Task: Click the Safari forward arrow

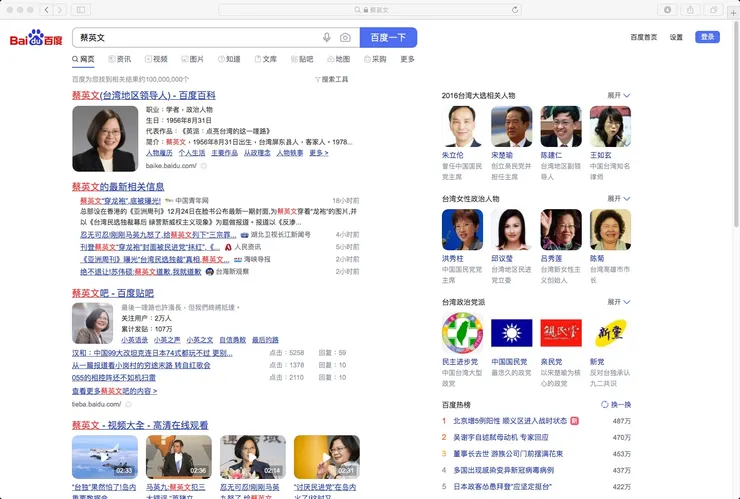Action: pyautogui.click(x=60, y=9)
